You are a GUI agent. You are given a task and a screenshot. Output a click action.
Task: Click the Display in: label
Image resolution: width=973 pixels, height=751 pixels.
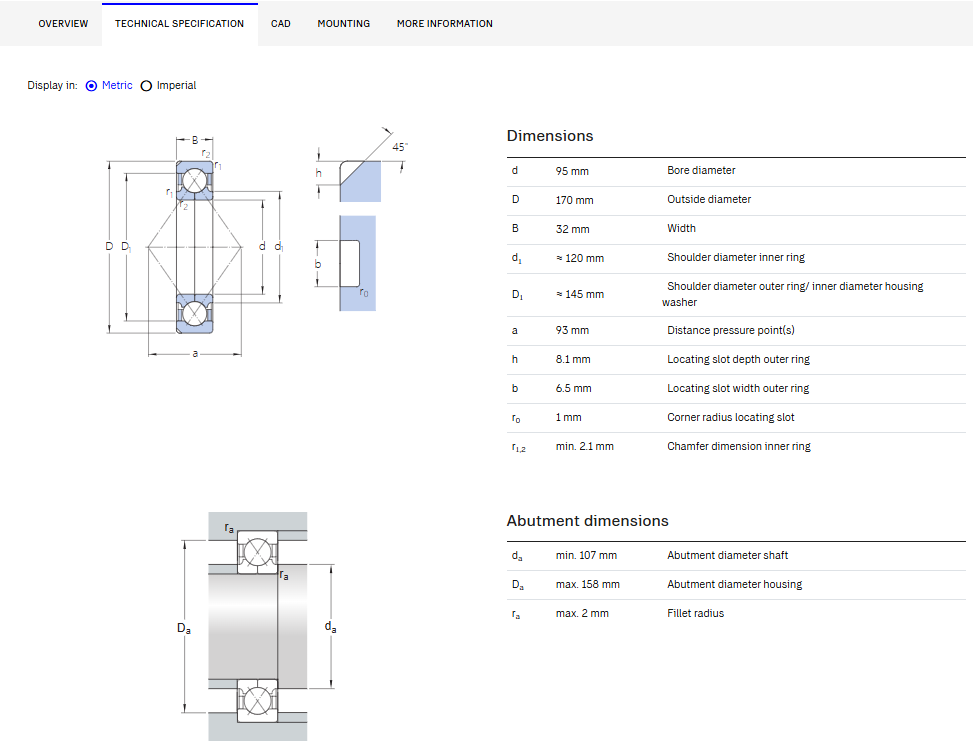point(52,86)
